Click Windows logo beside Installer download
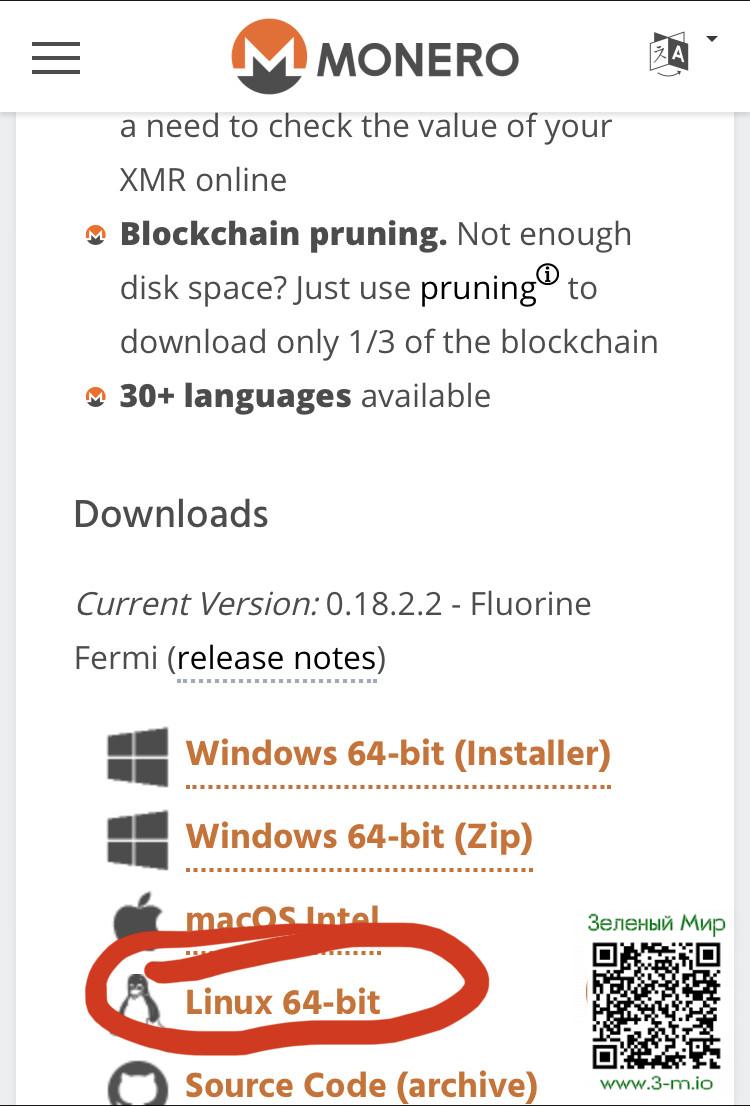 coord(138,757)
